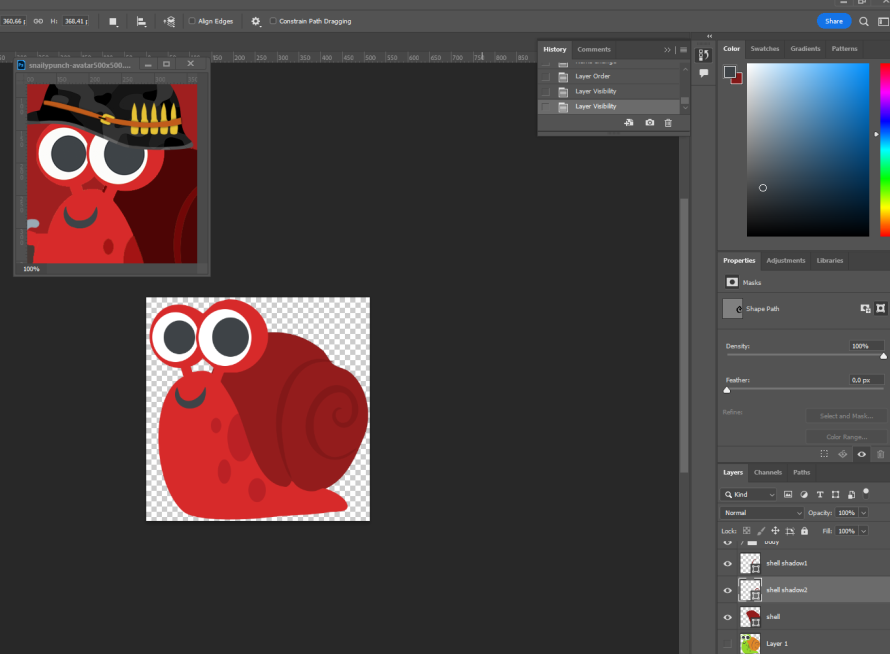Image resolution: width=890 pixels, height=654 pixels.
Task: Lock all padlock icon
Action: point(804,531)
